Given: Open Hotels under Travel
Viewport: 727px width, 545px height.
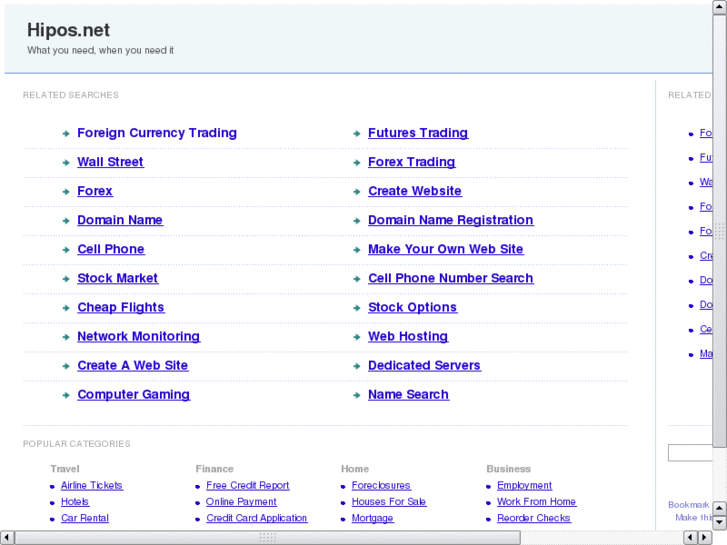Looking at the screenshot, I should (x=75, y=502).
